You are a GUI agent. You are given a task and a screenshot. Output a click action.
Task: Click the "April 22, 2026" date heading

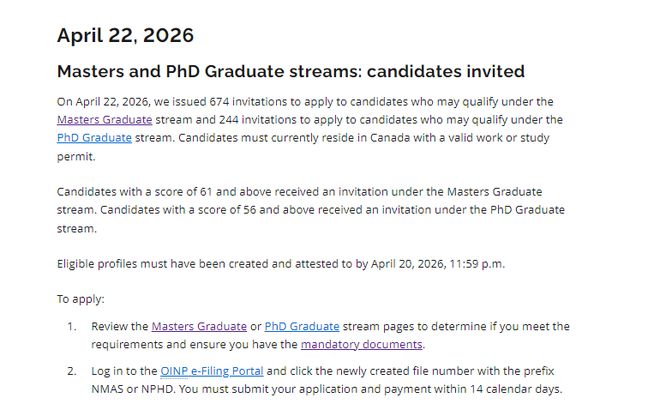125,36
